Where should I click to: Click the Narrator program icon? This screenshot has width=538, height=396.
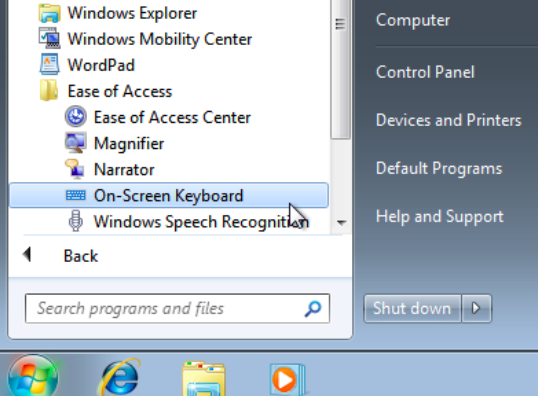tap(75, 169)
